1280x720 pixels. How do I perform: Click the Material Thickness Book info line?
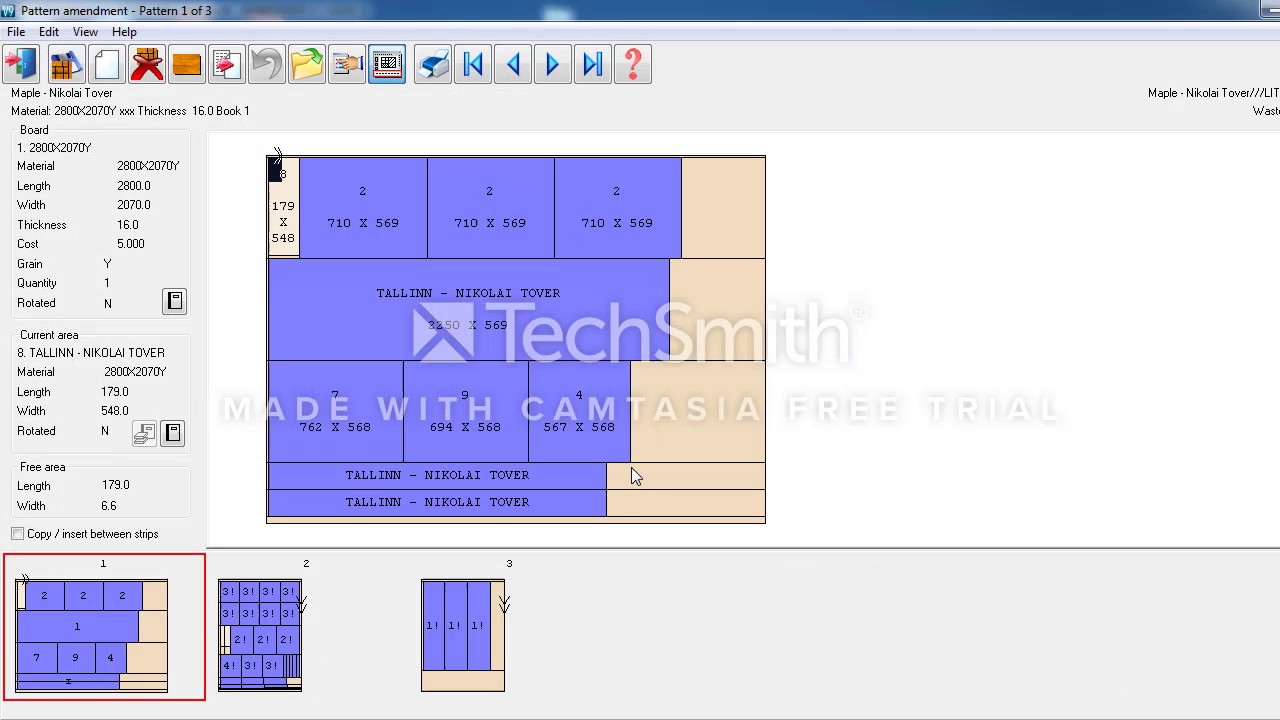130,111
